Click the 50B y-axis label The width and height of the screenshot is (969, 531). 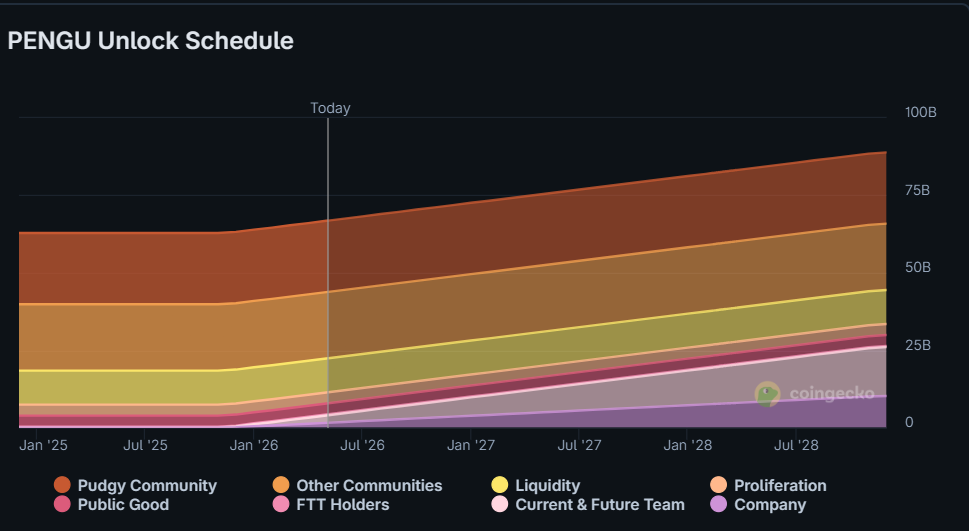click(x=918, y=268)
